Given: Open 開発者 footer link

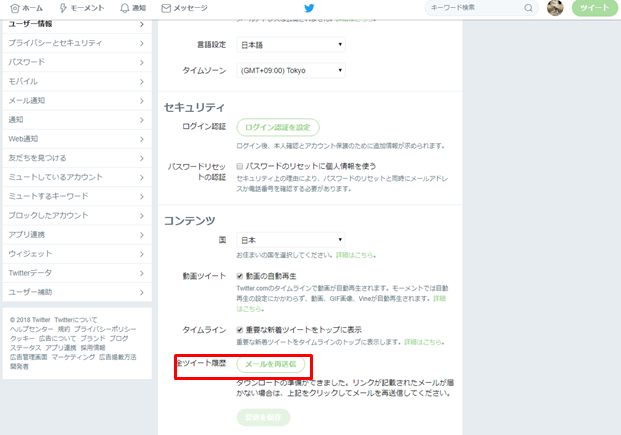Looking at the screenshot, I should click(x=19, y=366).
